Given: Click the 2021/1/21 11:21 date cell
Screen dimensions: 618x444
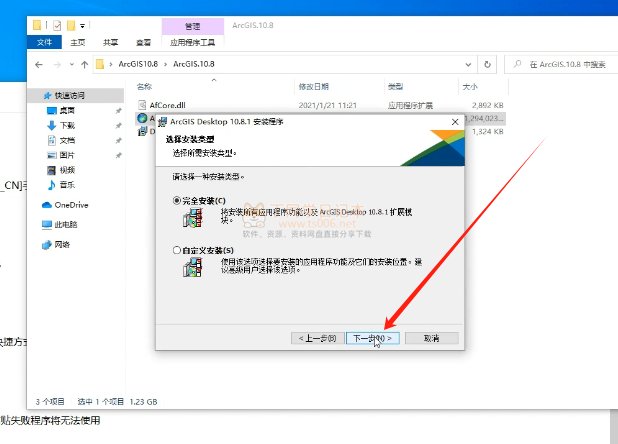Looking at the screenshot, I should pyautogui.click(x=328, y=105).
